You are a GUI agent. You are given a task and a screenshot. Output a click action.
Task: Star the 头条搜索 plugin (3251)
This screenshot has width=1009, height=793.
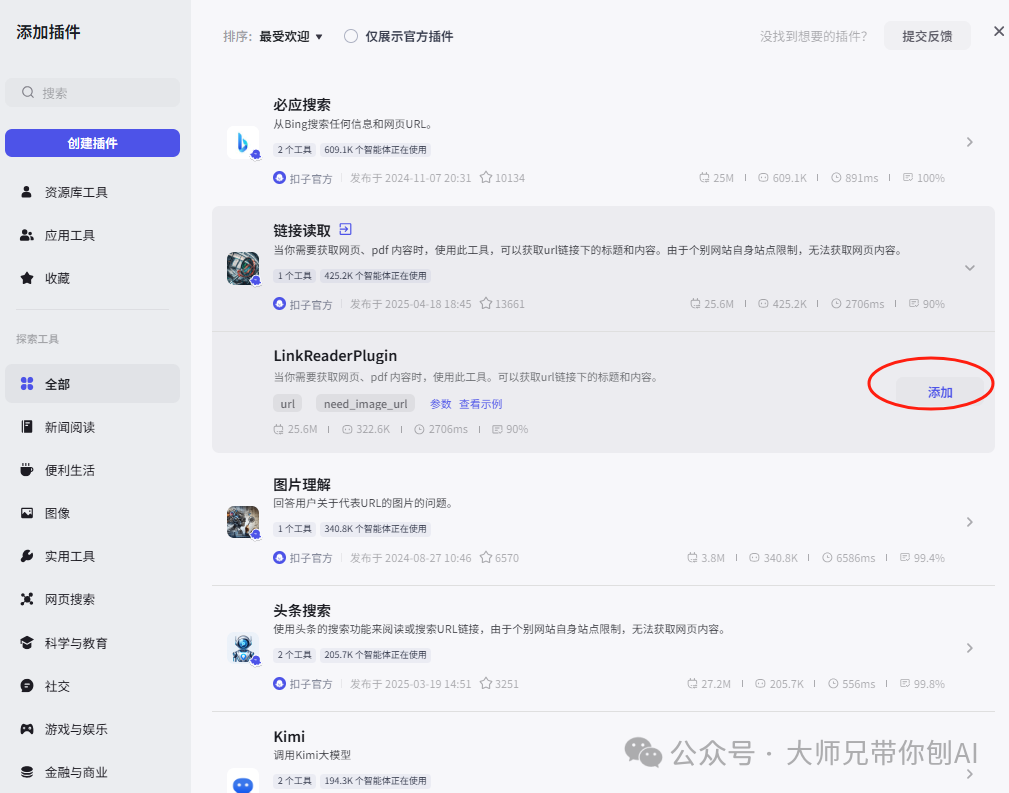(x=486, y=684)
